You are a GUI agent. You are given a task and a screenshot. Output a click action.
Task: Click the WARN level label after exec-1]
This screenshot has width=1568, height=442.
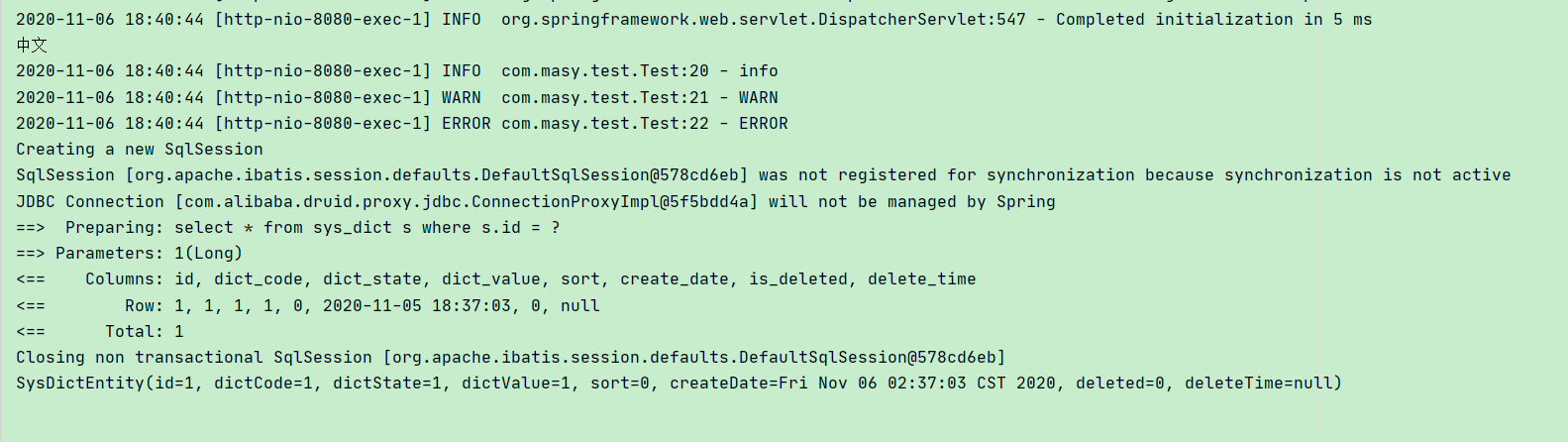462,97
